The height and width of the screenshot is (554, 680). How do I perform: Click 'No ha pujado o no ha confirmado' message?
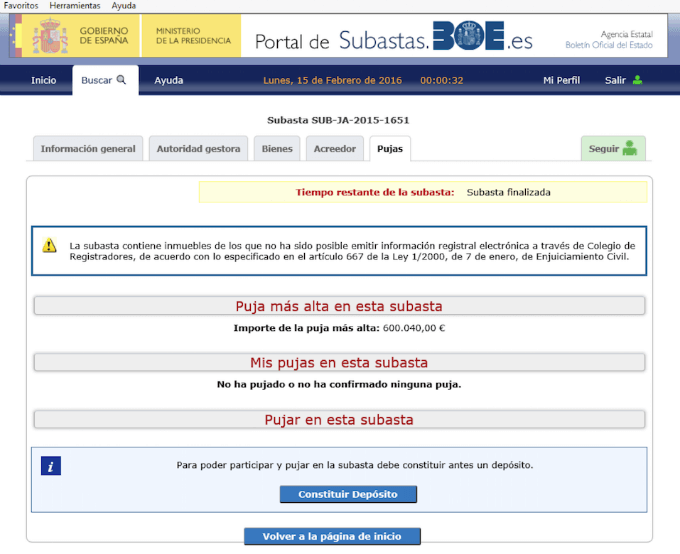(339, 384)
